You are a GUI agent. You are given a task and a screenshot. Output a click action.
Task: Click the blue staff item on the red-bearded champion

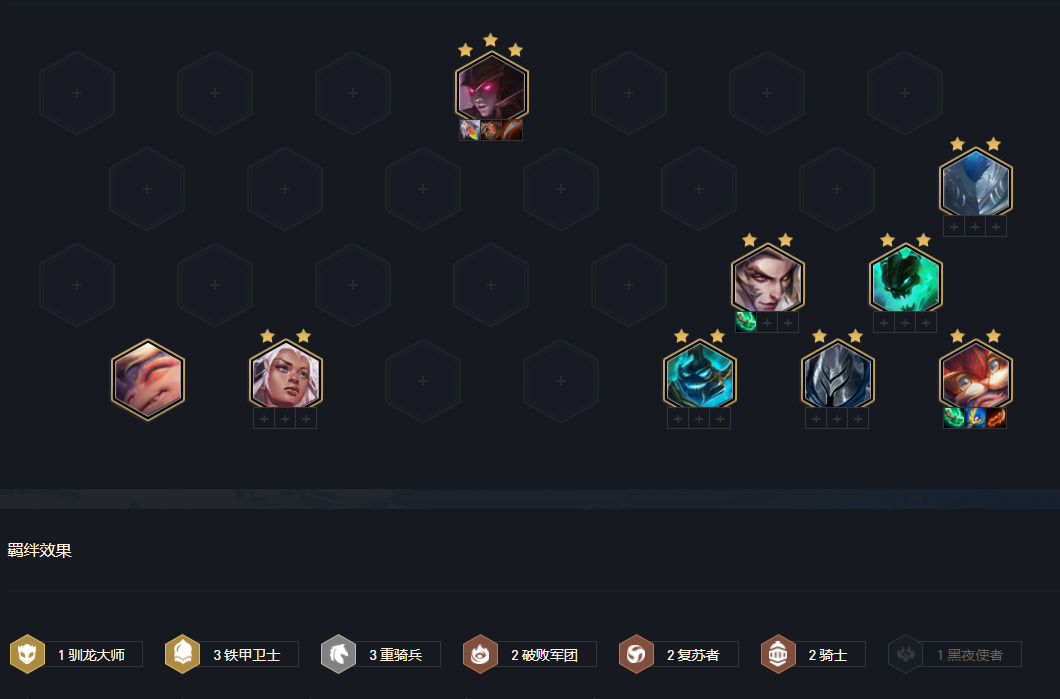[975, 418]
